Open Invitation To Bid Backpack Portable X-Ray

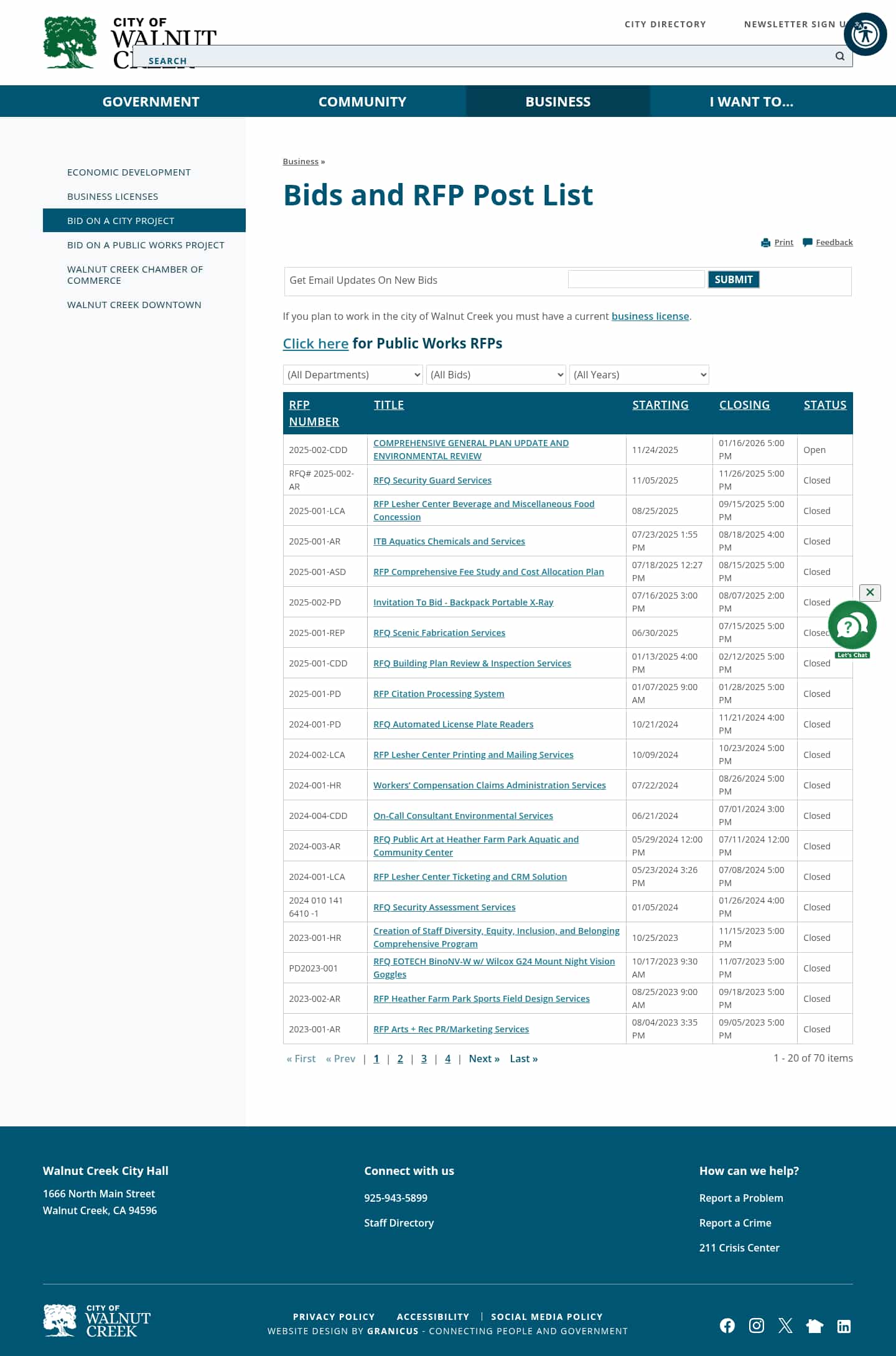click(463, 602)
